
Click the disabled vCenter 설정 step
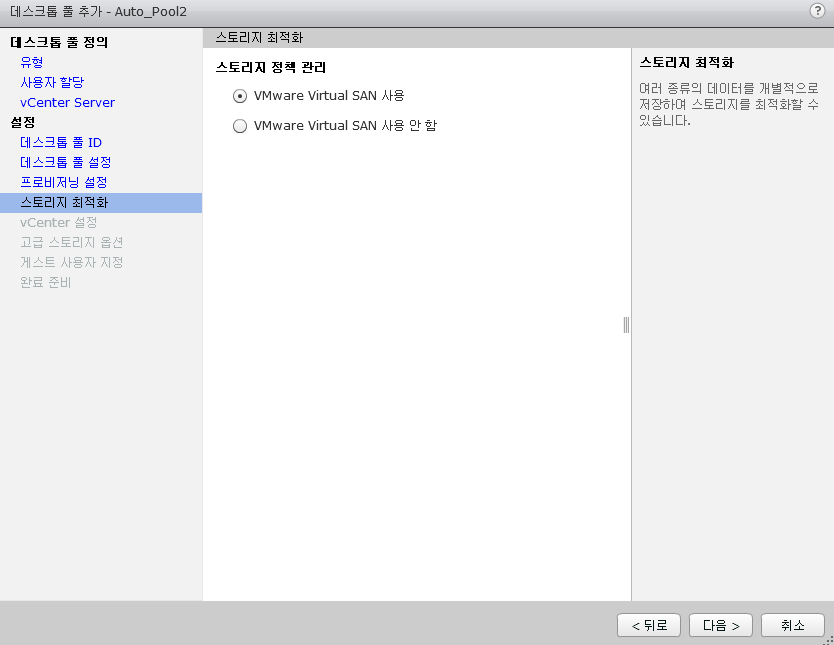(59, 222)
